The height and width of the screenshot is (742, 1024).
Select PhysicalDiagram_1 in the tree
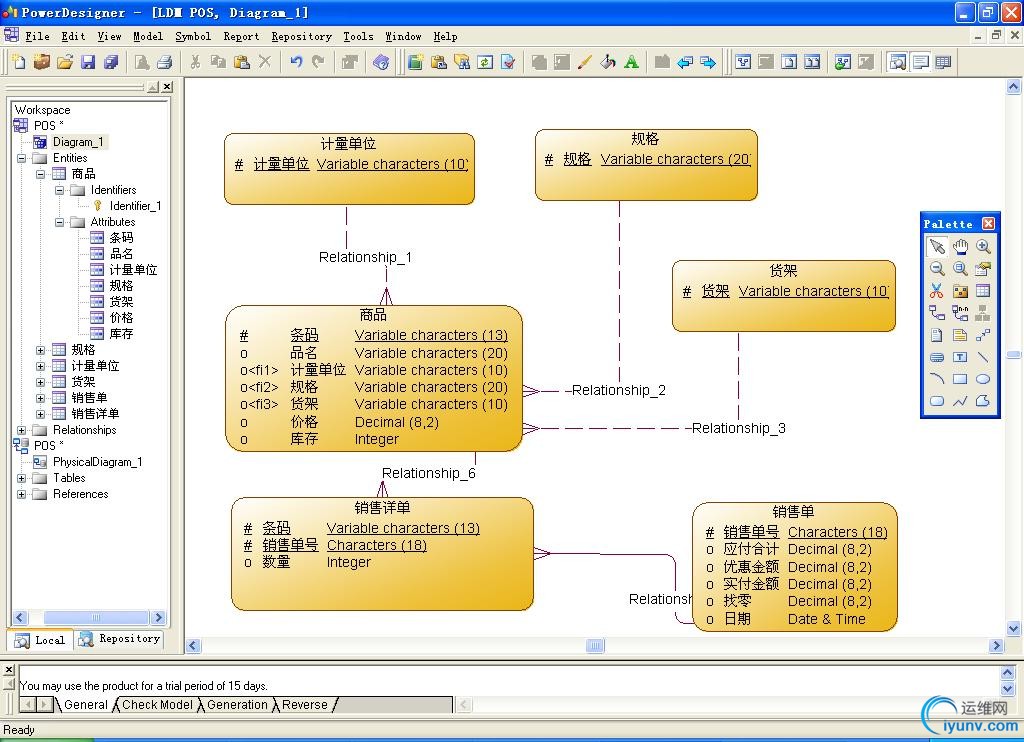click(x=97, y=462)
